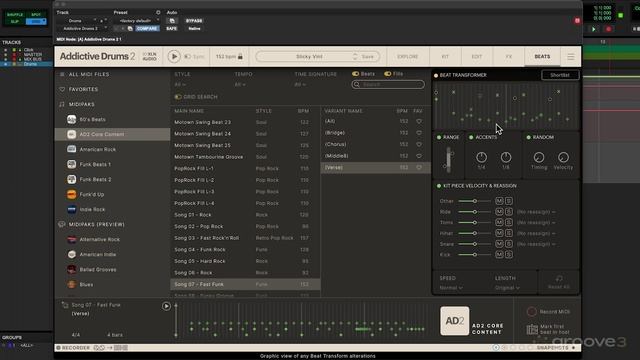
Task: Toggle the RANDOM section enable dot
Action: (x=529, y=138)
